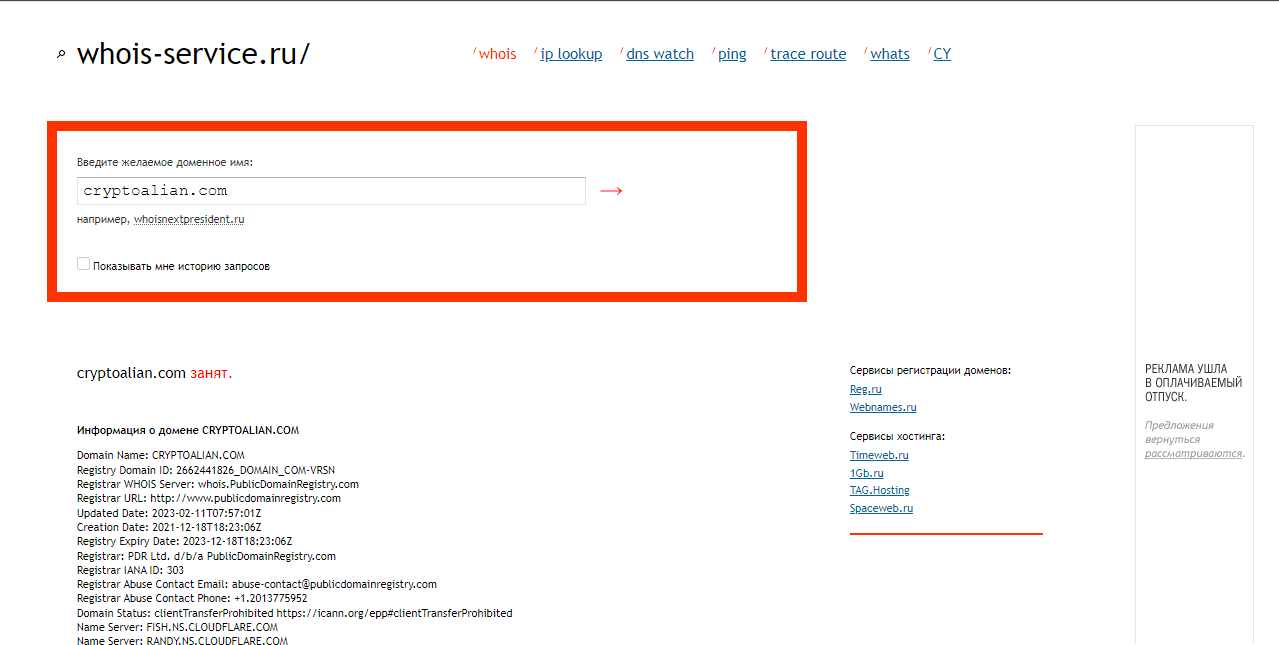Select the whois menu item
The image size is (1279, 645).
pyautogui.click(x=497, y=54)
